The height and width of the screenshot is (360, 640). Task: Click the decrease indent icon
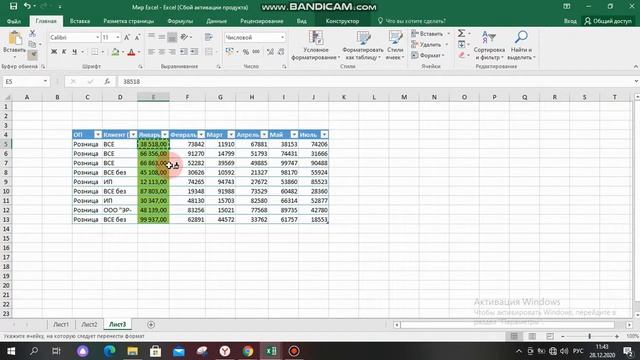pyautogui.click(x=184, y=52)
